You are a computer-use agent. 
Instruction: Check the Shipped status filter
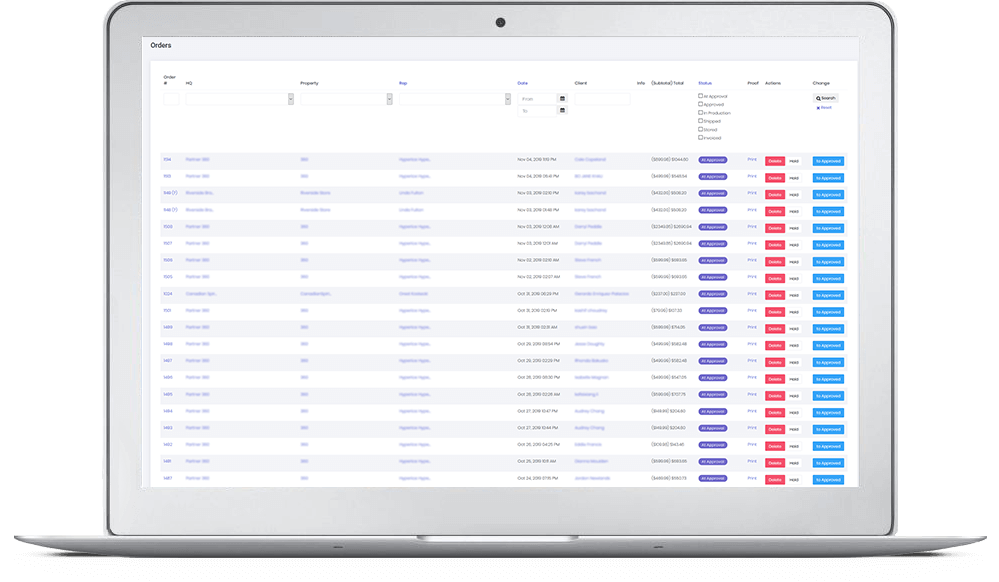(700, 121)
